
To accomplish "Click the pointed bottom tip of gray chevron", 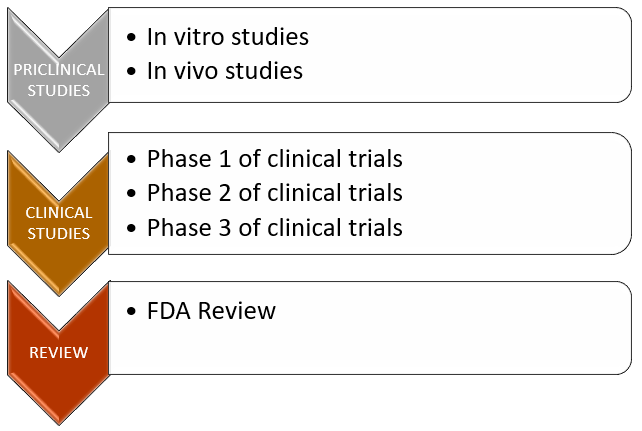I will tap(58, 149).
